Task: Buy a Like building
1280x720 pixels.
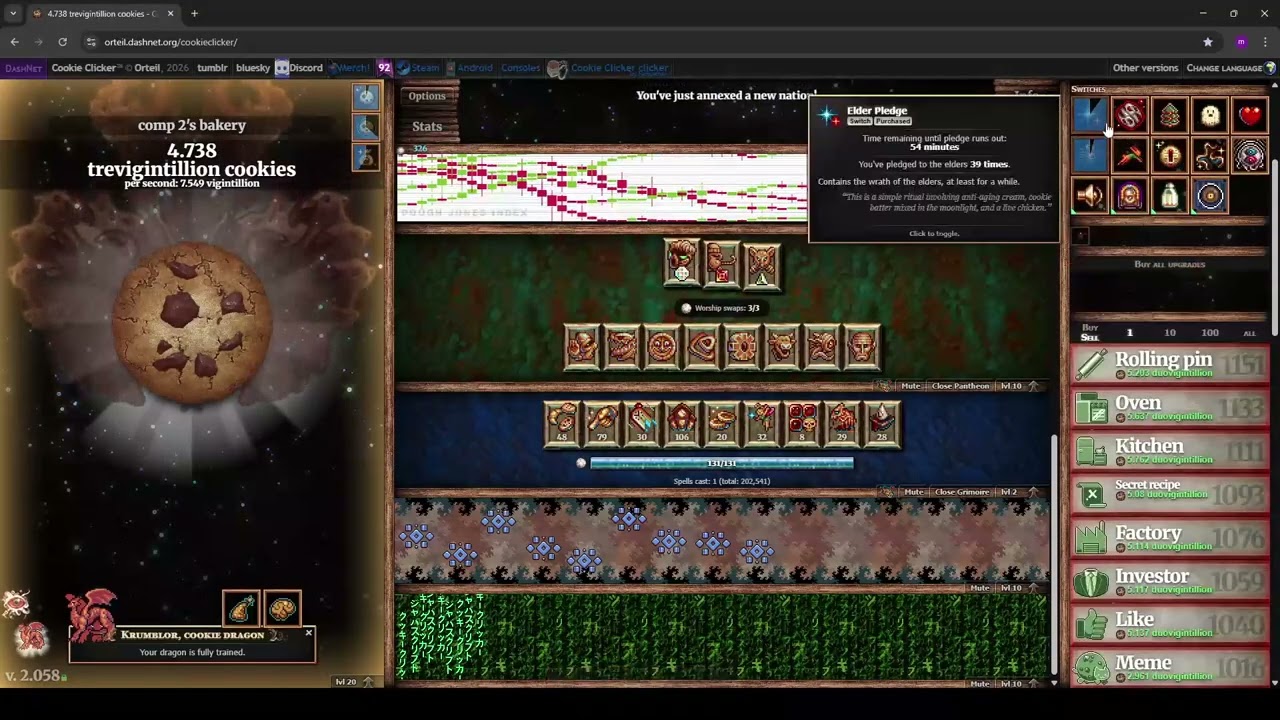Action: pos(1170,624)
